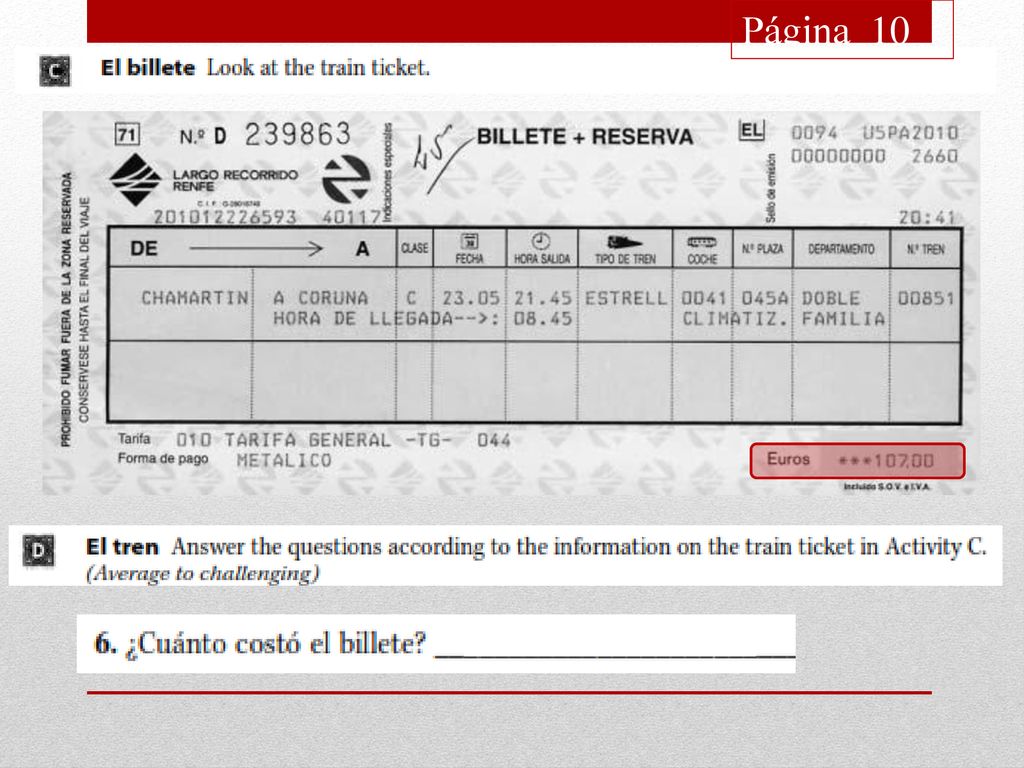This screenshot has width=1024, height=768.
Task: Click the locomotive icon above TIPO DE TREN
Action: pyautogui.click(x=625, y=242)
